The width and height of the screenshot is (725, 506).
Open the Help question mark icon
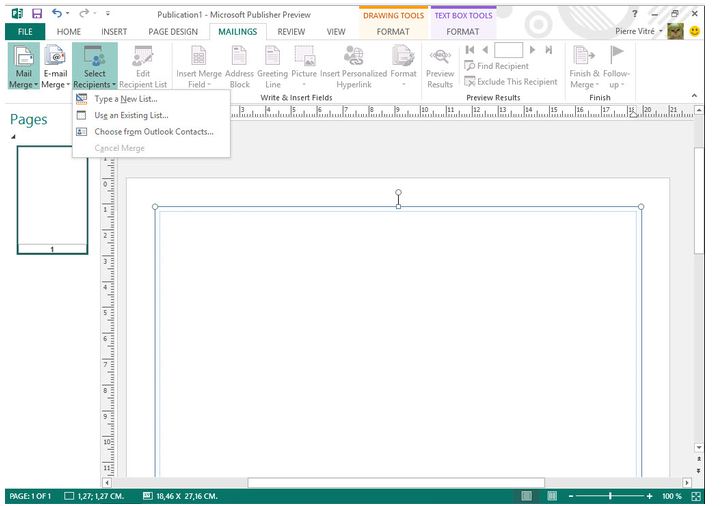(635, 14)
